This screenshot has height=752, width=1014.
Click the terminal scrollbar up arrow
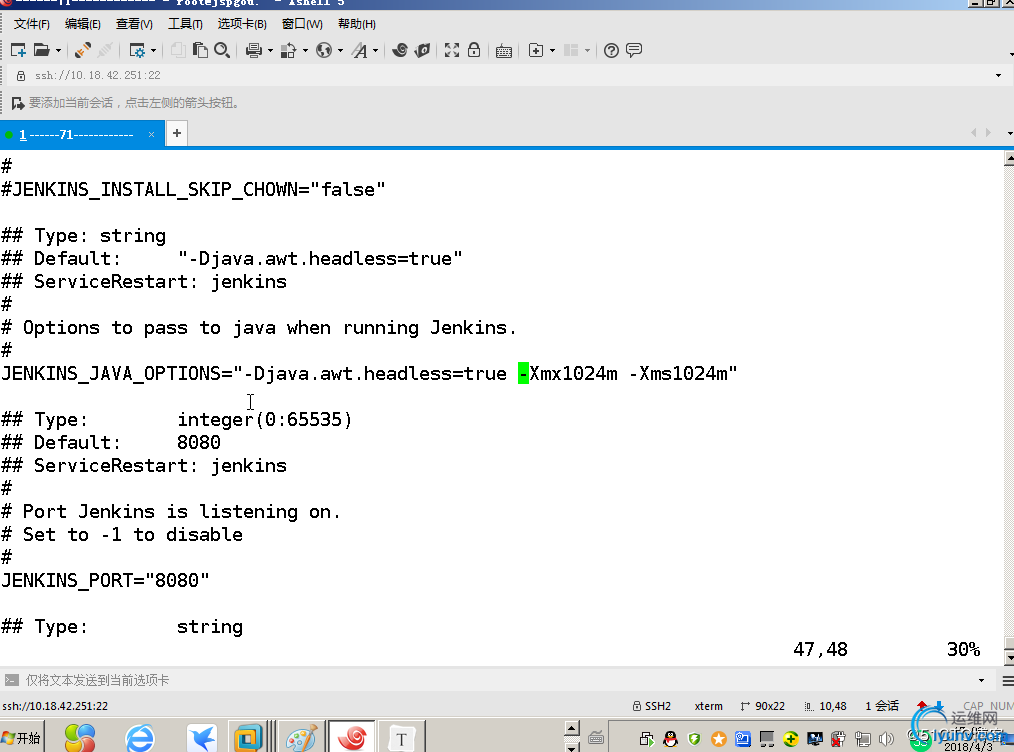pyautogui.click(x=1008, y=158)
